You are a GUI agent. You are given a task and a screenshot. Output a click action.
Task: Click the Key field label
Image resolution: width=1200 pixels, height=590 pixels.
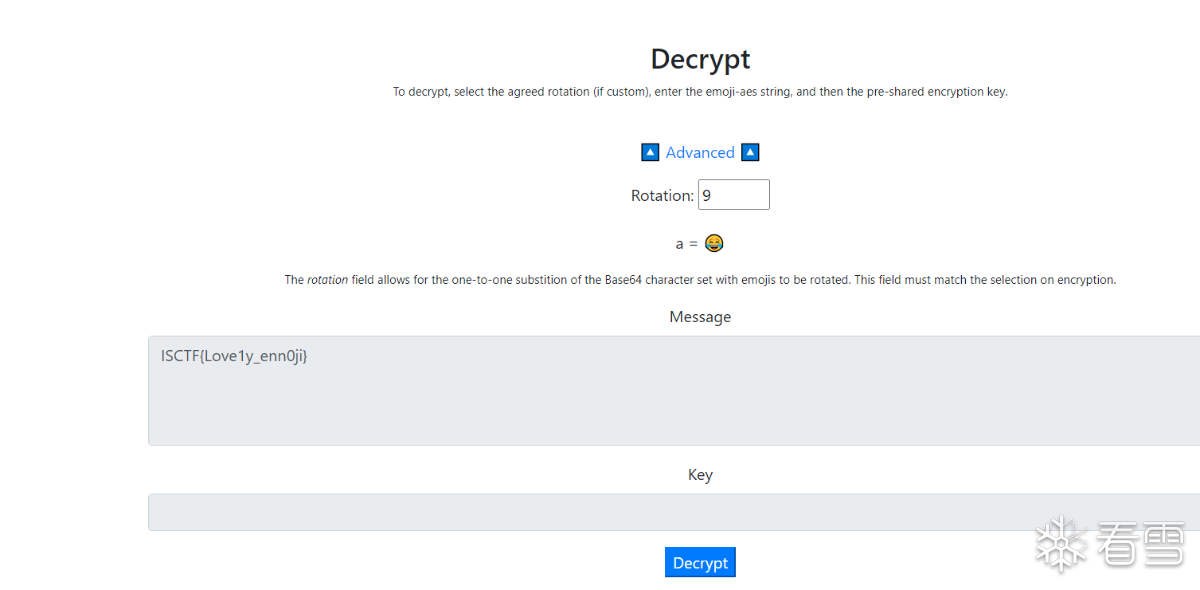coord(700,475)
